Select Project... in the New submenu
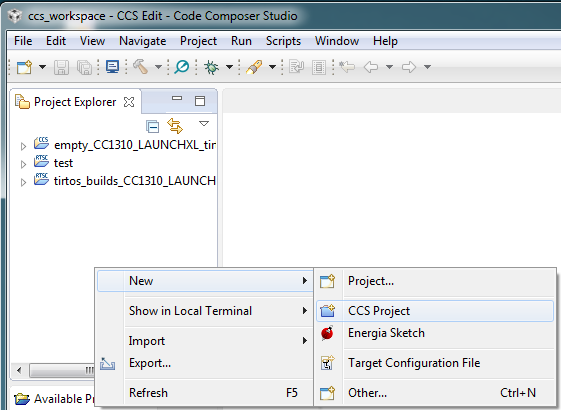This screenshot has width=565, height=416. pyautogui.click(x=435, y=281)
